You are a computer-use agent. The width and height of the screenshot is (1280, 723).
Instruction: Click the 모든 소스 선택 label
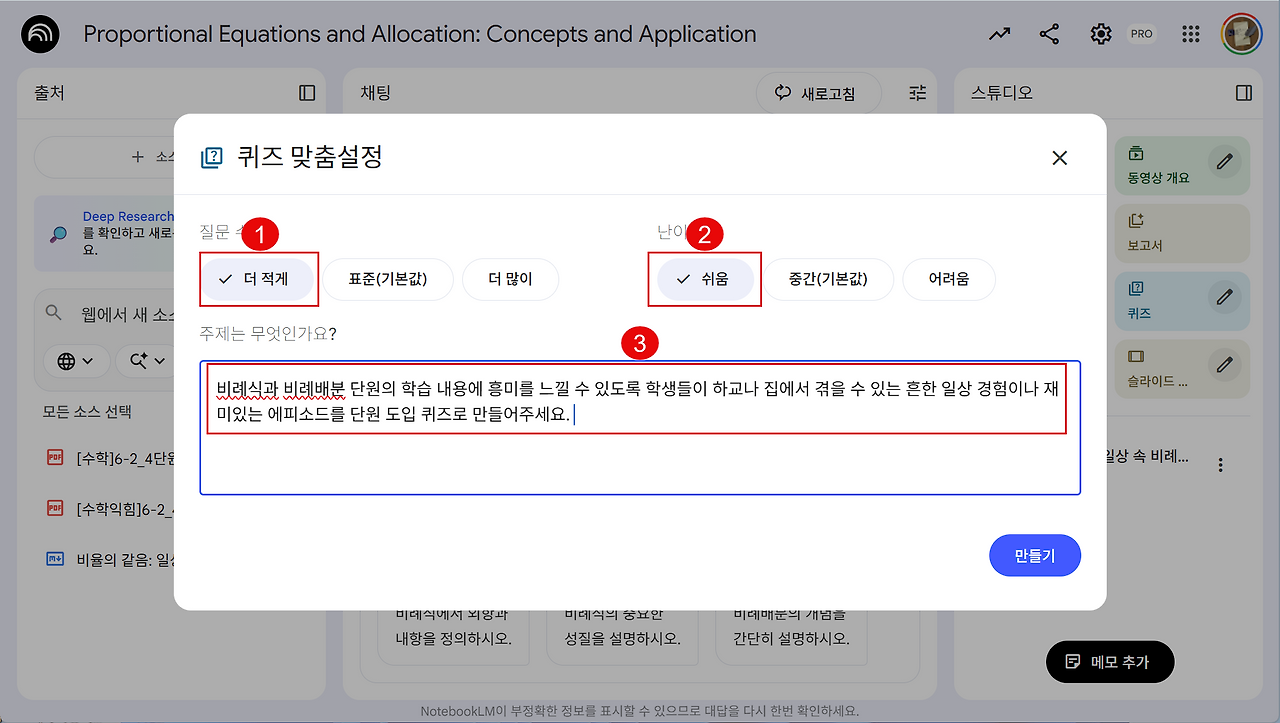[87, 411]
